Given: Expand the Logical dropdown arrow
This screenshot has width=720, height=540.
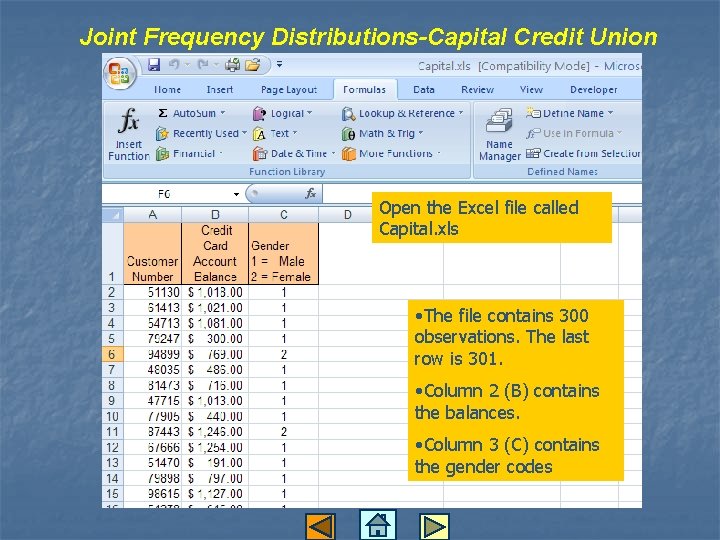Looking at the screenshot, I should point(309,113).
